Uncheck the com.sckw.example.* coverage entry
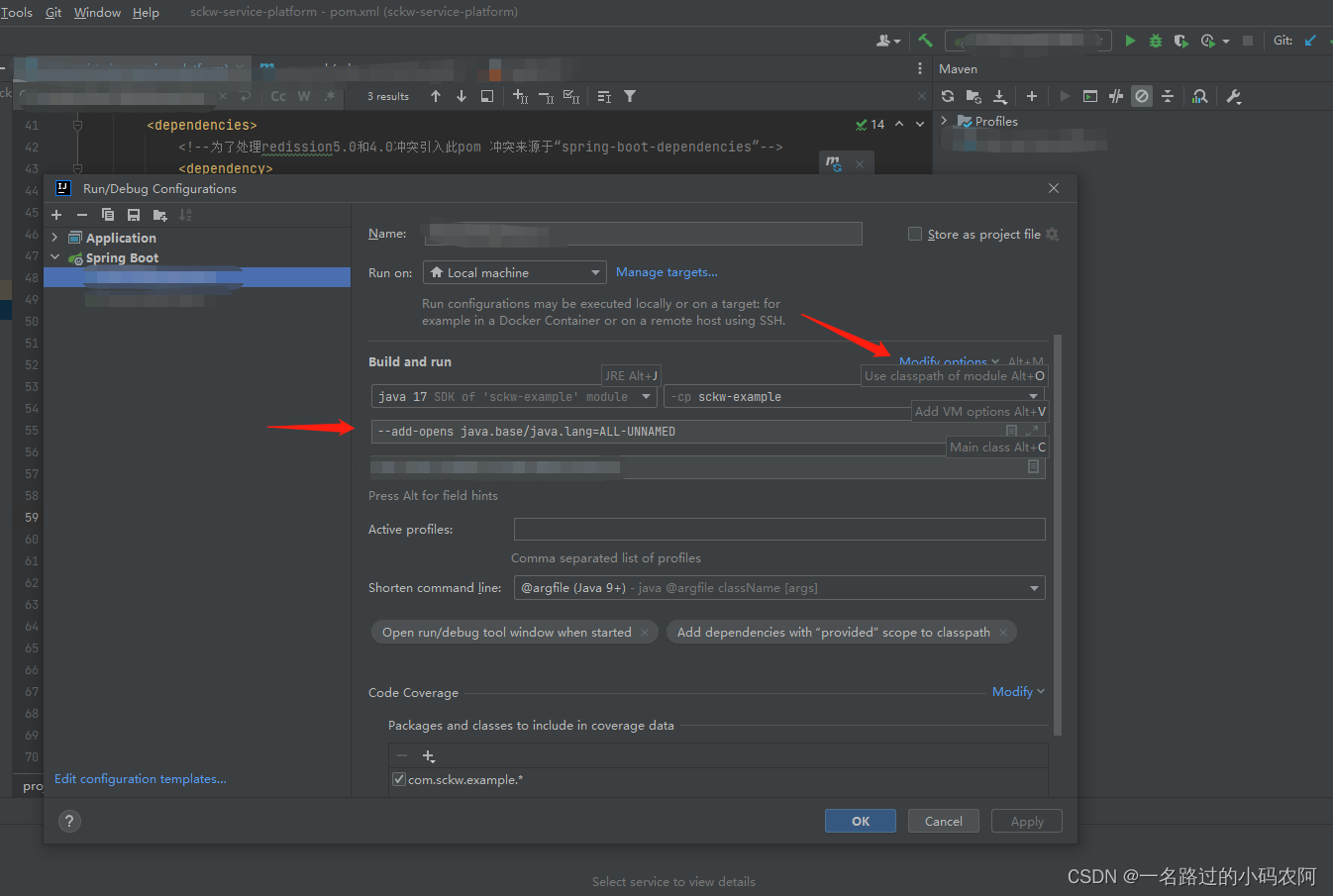 tap(398, 779)
